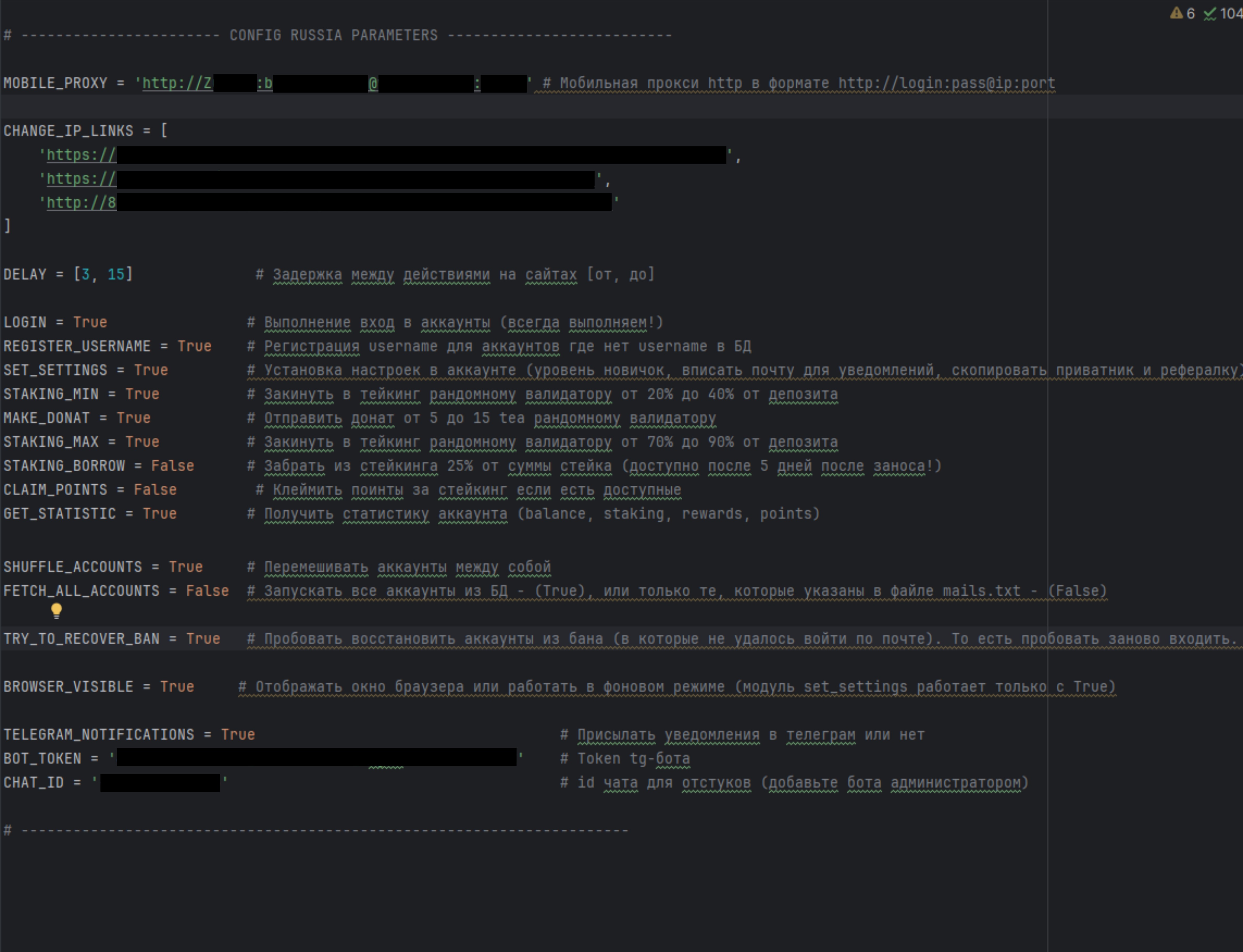The height and width of the screenshot is (952, 1243).
Task: Open the typo checkmark indicator showing 104
Action: pyautogui.click(x=1223, y=14)
